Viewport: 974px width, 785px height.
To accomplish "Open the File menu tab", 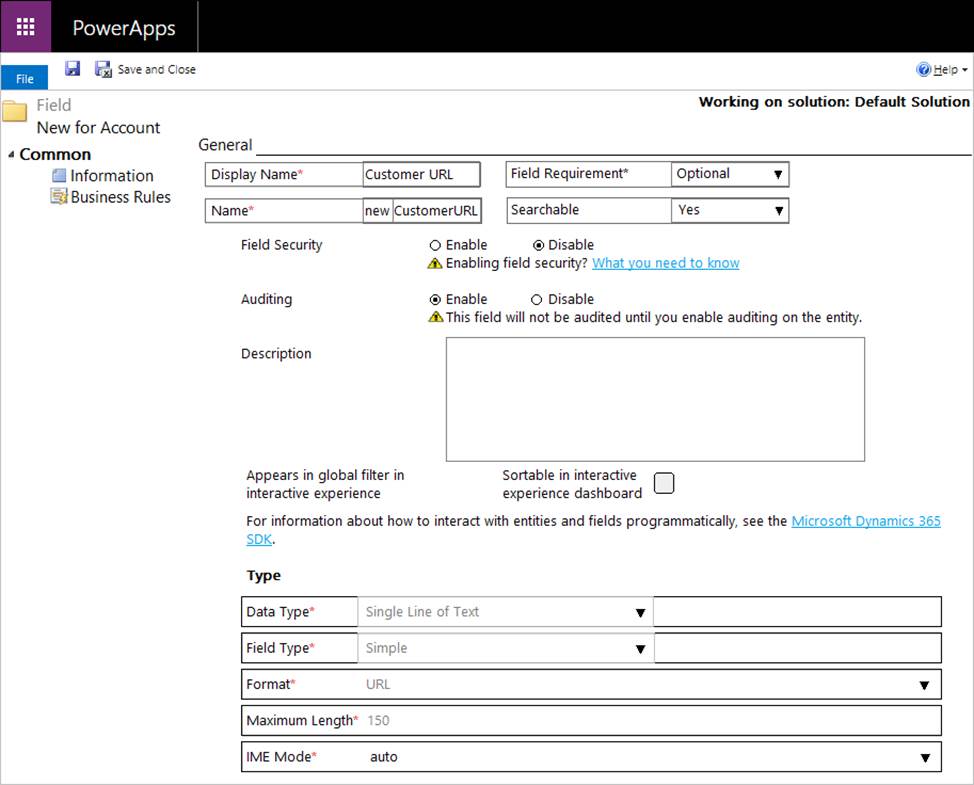I will tap(24, 78).
